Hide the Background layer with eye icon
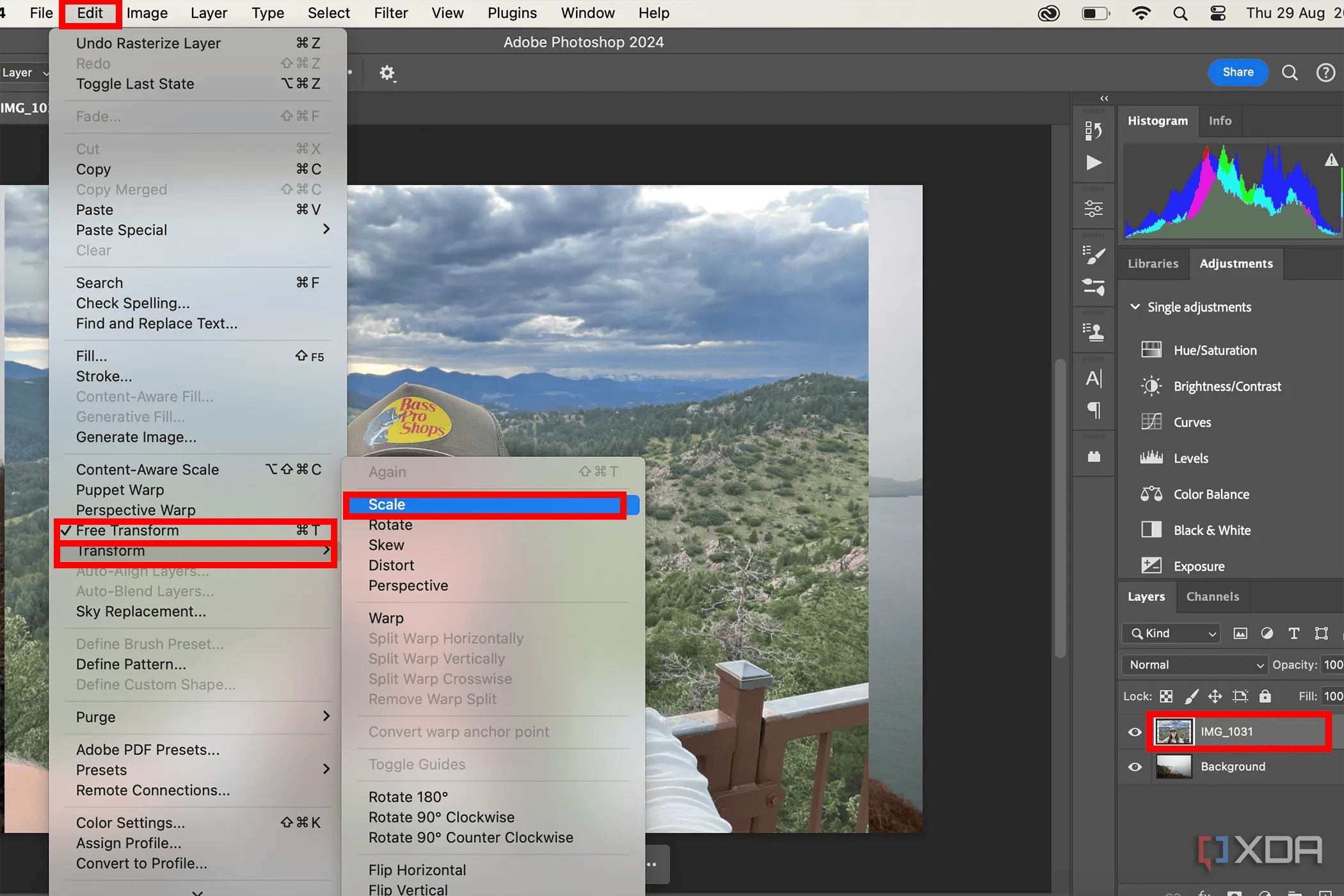 [x=1134, y=767]
